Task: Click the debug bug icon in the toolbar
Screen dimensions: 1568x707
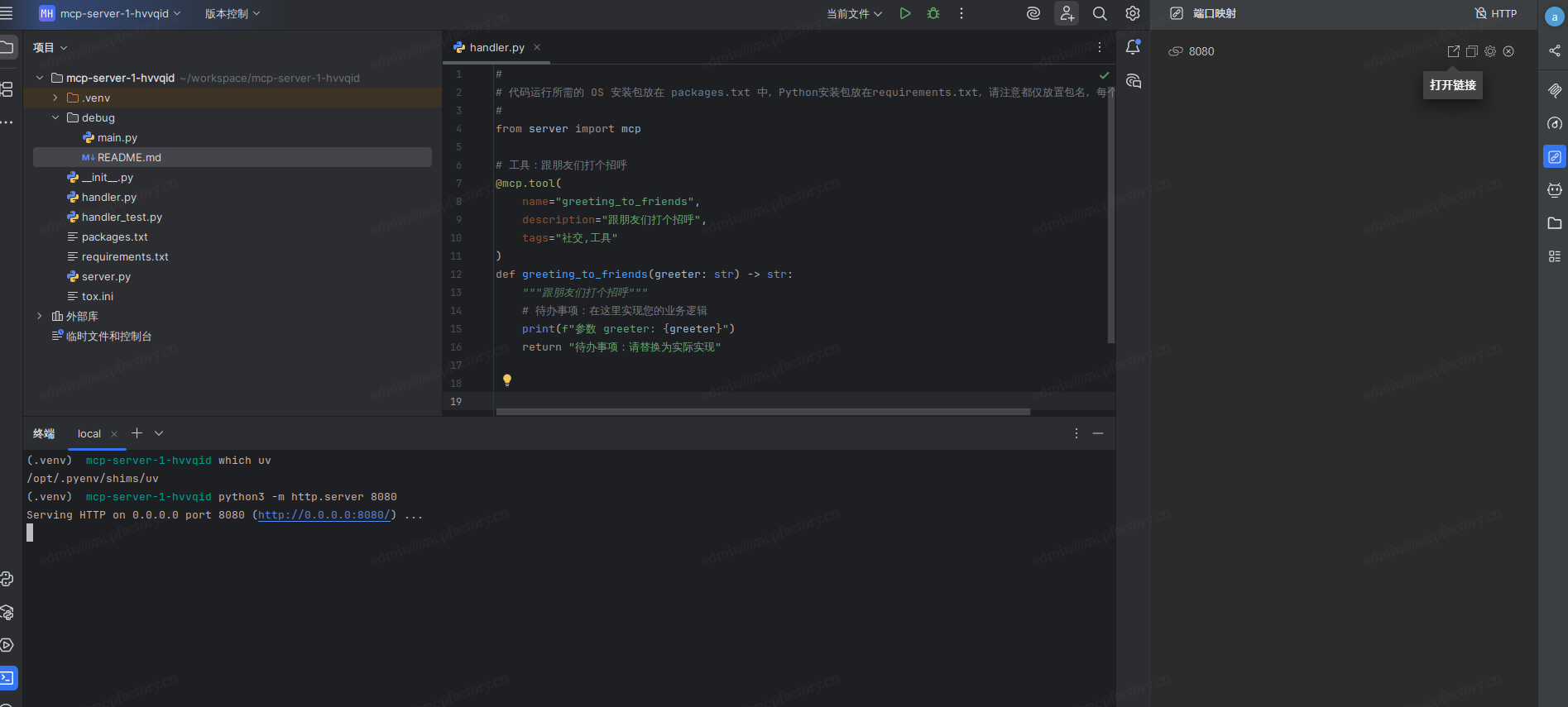Action: [x=933, y=13]
